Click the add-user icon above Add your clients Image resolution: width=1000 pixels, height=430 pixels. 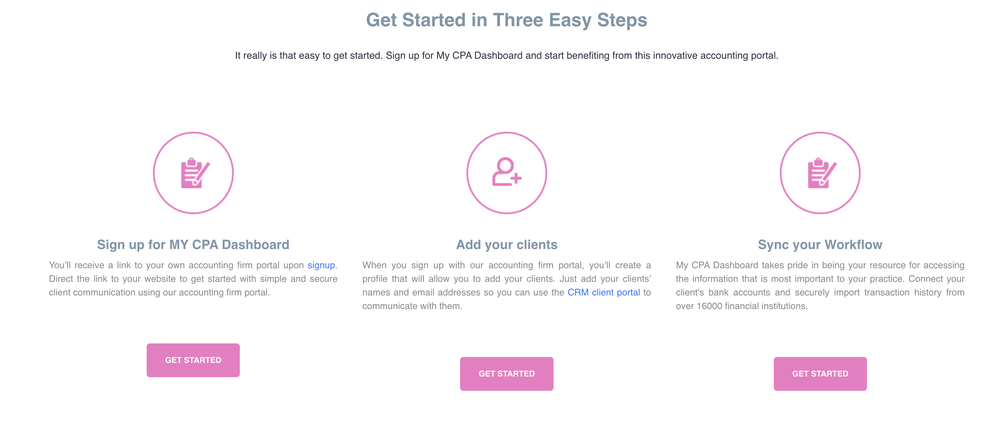point(507,173)
